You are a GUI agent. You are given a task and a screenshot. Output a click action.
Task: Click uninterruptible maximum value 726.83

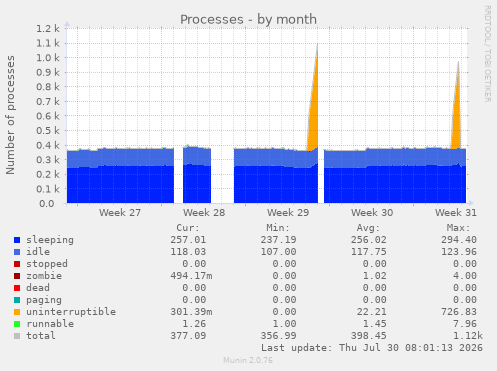point(459,312)
